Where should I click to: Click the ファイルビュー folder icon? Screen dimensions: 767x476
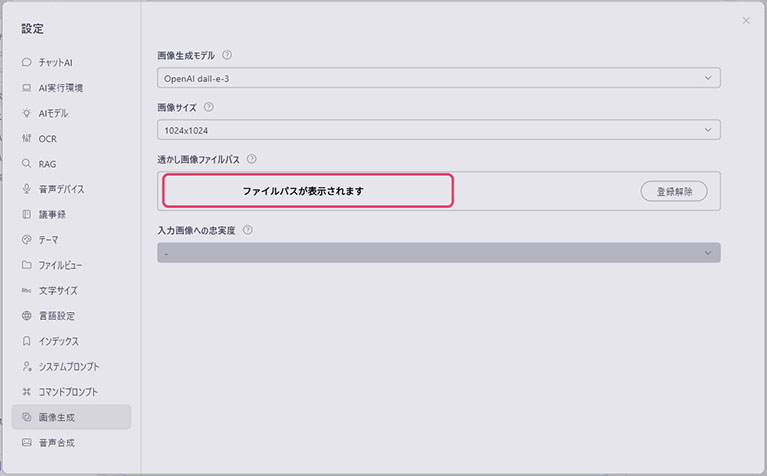point(27,265)
